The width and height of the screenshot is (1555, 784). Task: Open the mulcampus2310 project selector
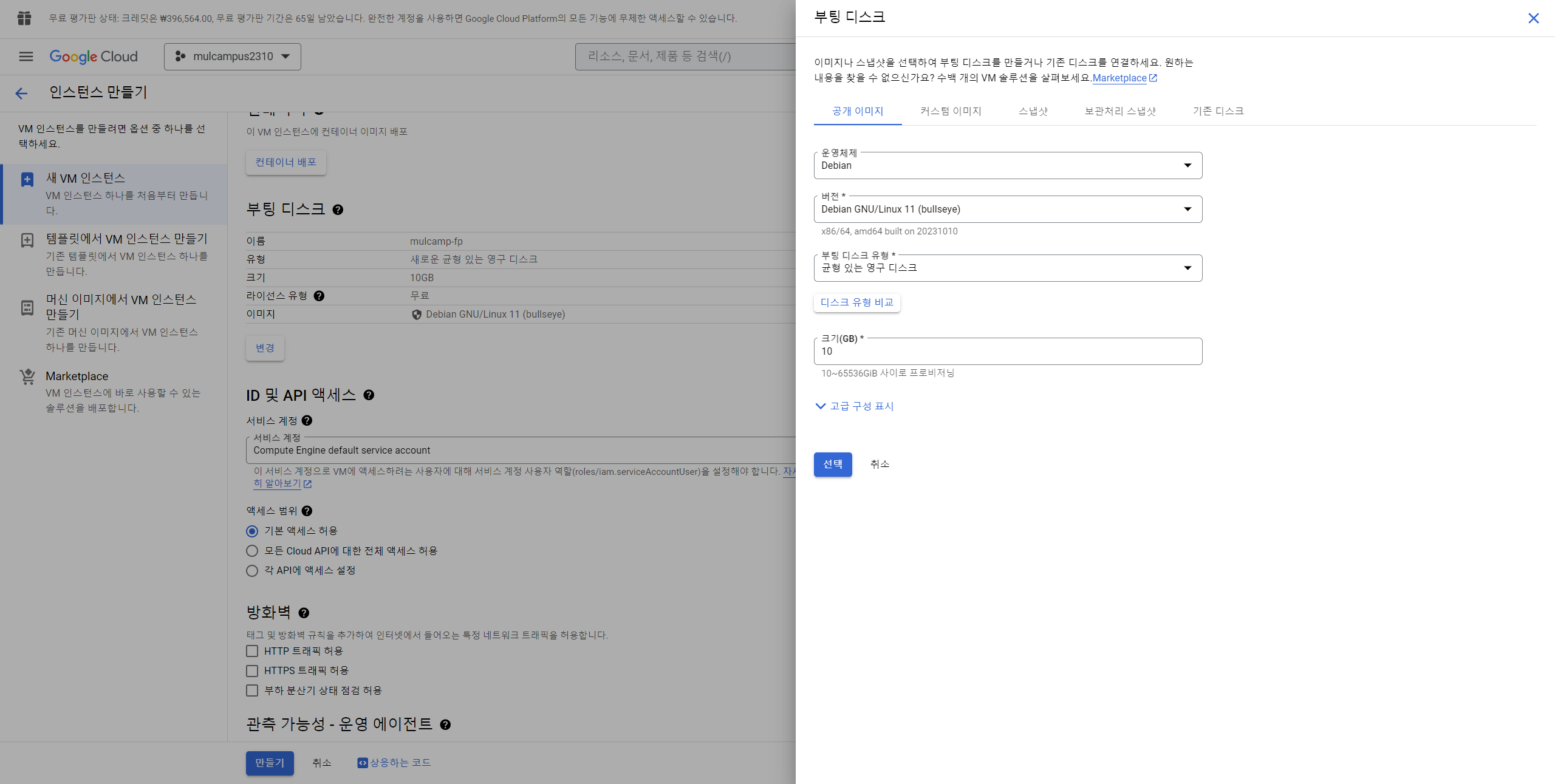pos(232,56)
